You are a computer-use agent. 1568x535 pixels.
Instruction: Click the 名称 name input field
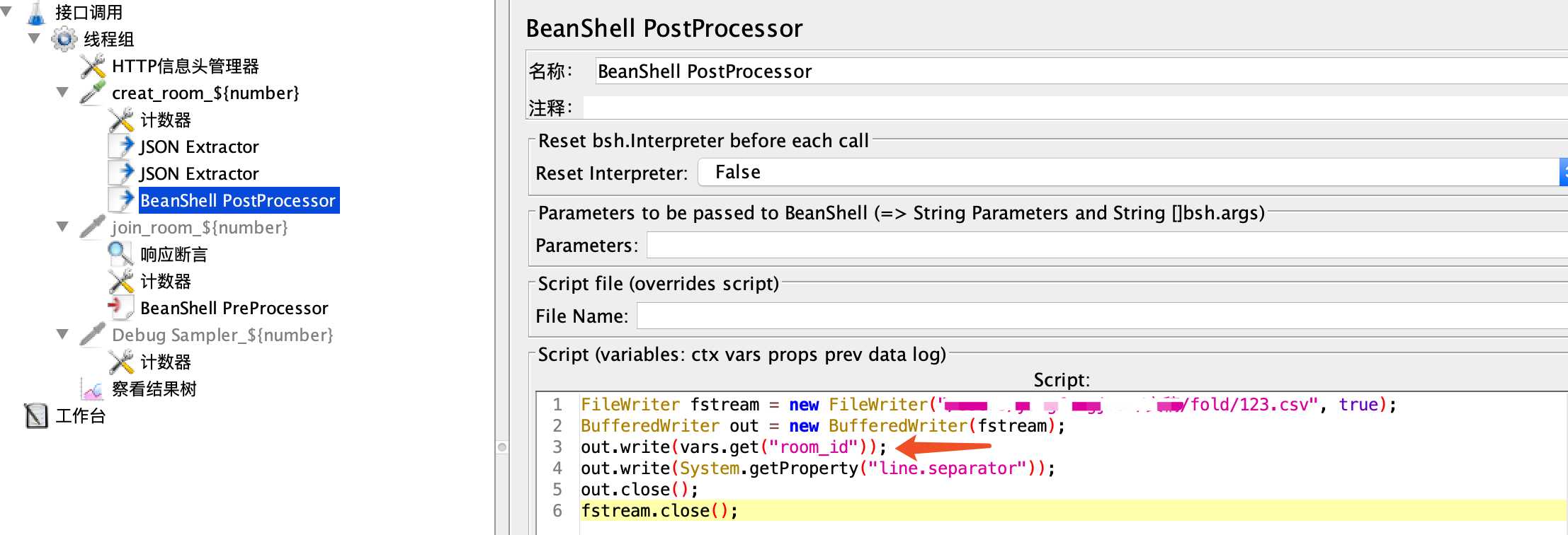[x=1081, y=71]
